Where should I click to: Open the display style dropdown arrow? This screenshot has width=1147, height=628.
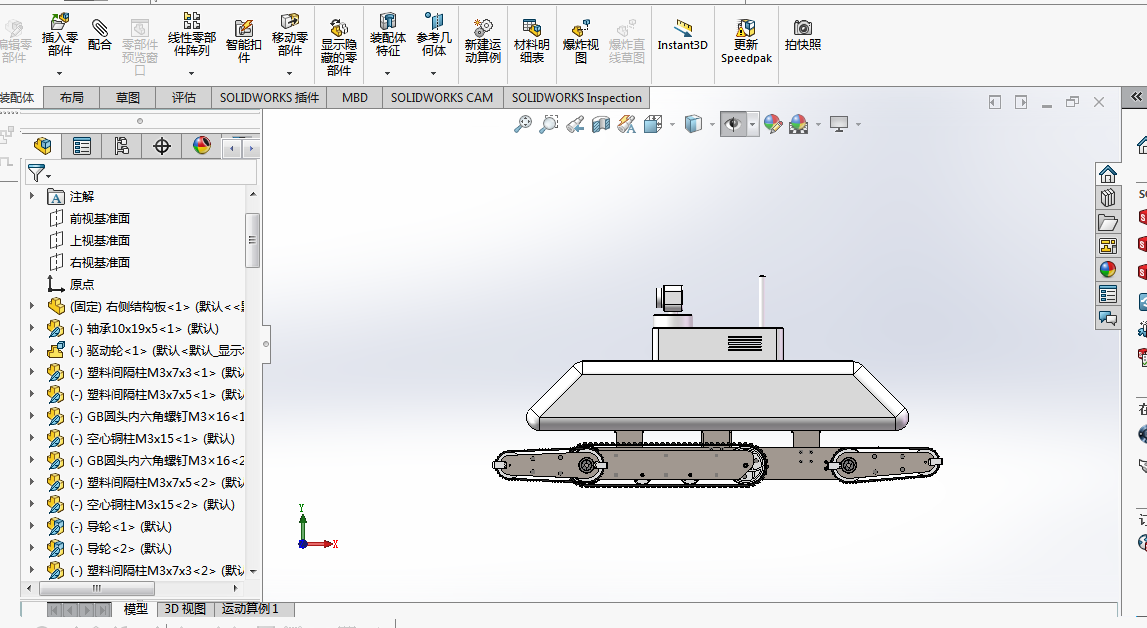pos(712,125)
